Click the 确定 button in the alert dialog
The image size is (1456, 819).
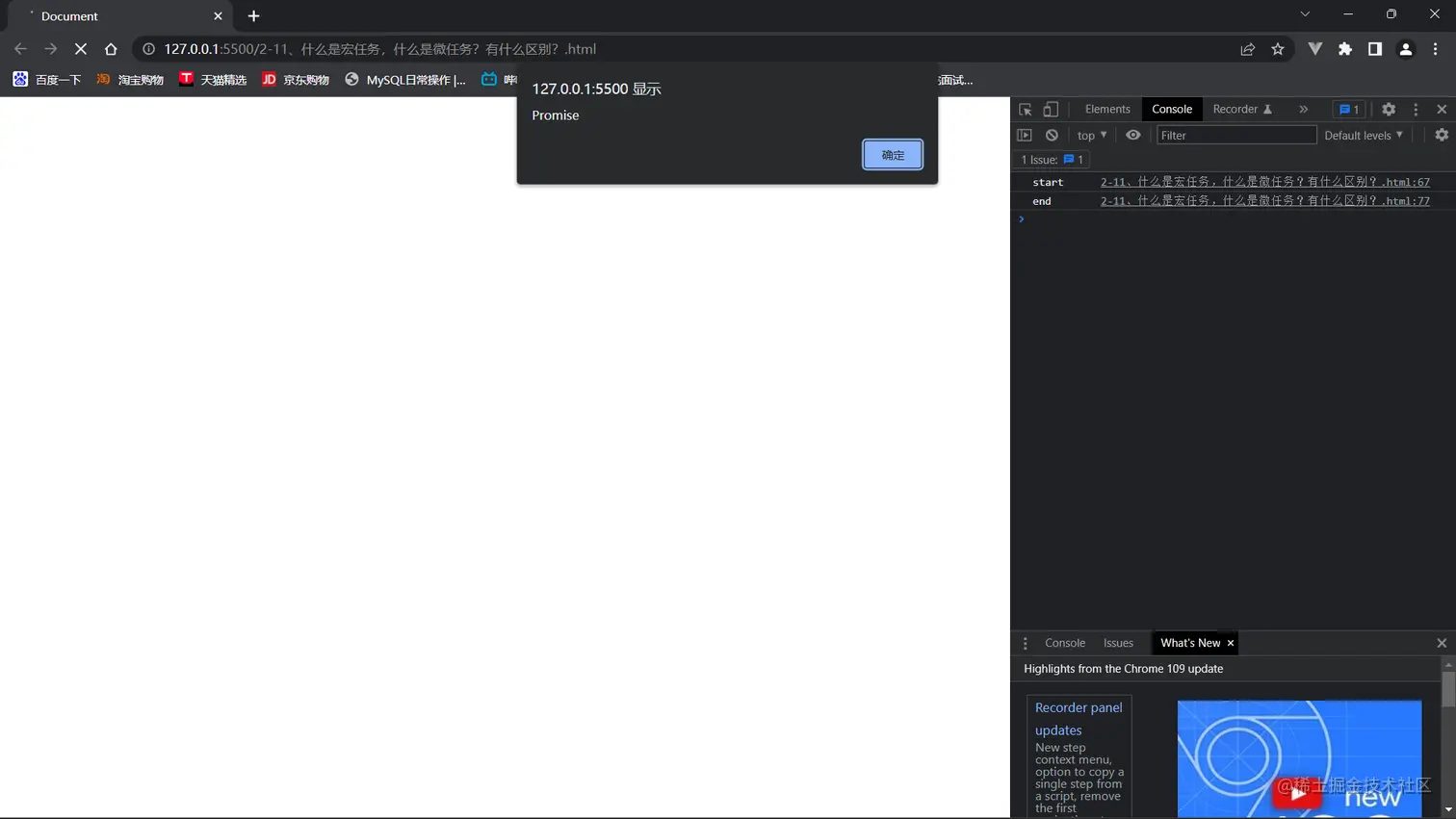pyautogui.click(x=893, y=155)
